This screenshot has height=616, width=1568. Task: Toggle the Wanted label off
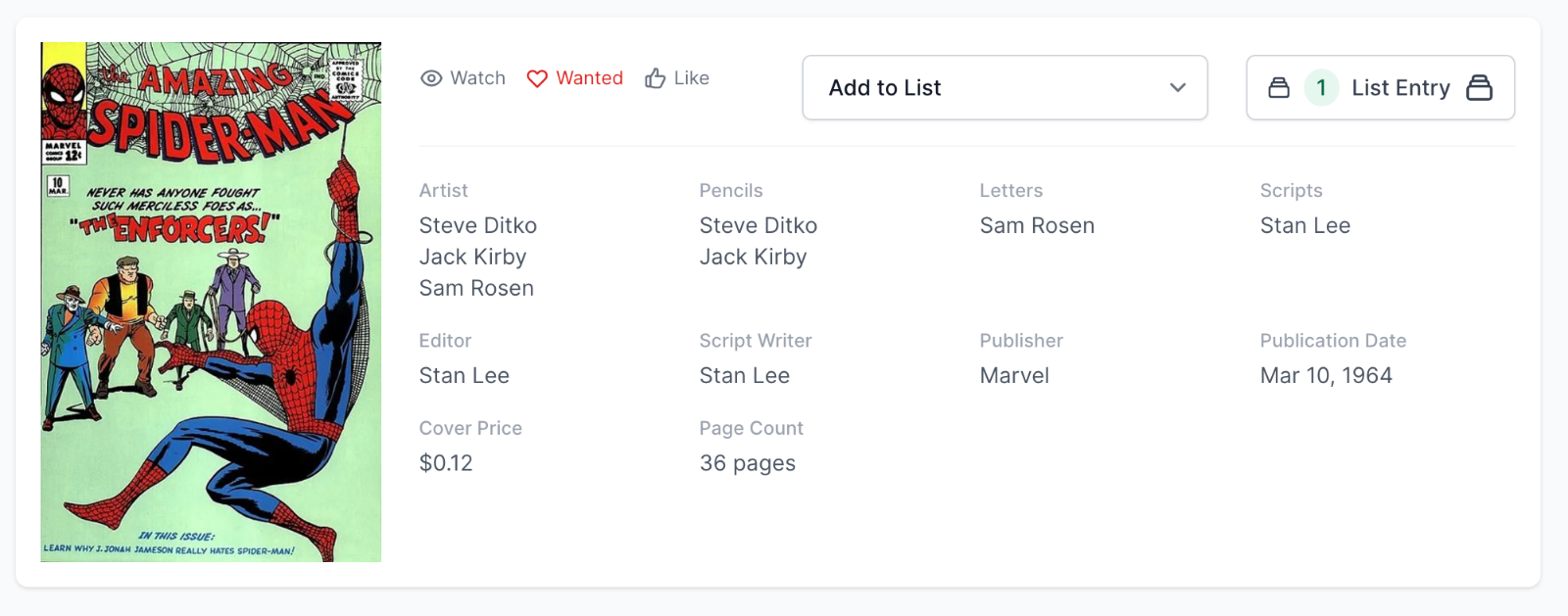point(589,78)
